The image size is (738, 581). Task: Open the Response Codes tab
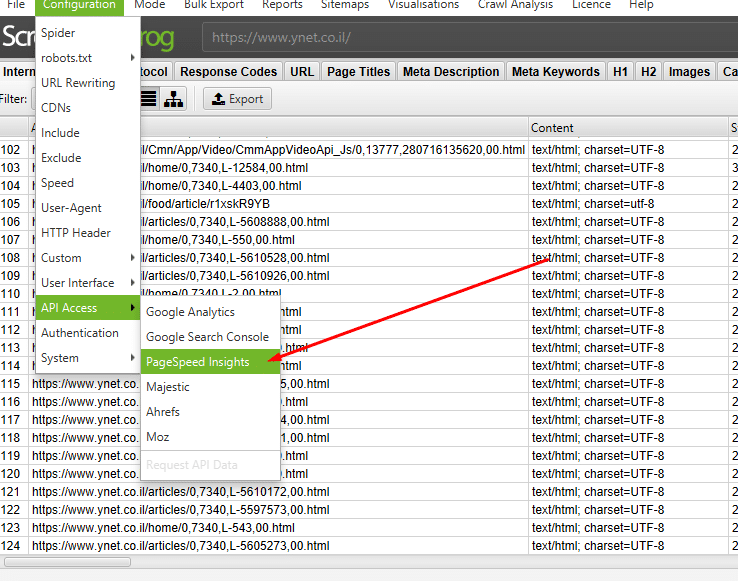coord(228,72)
